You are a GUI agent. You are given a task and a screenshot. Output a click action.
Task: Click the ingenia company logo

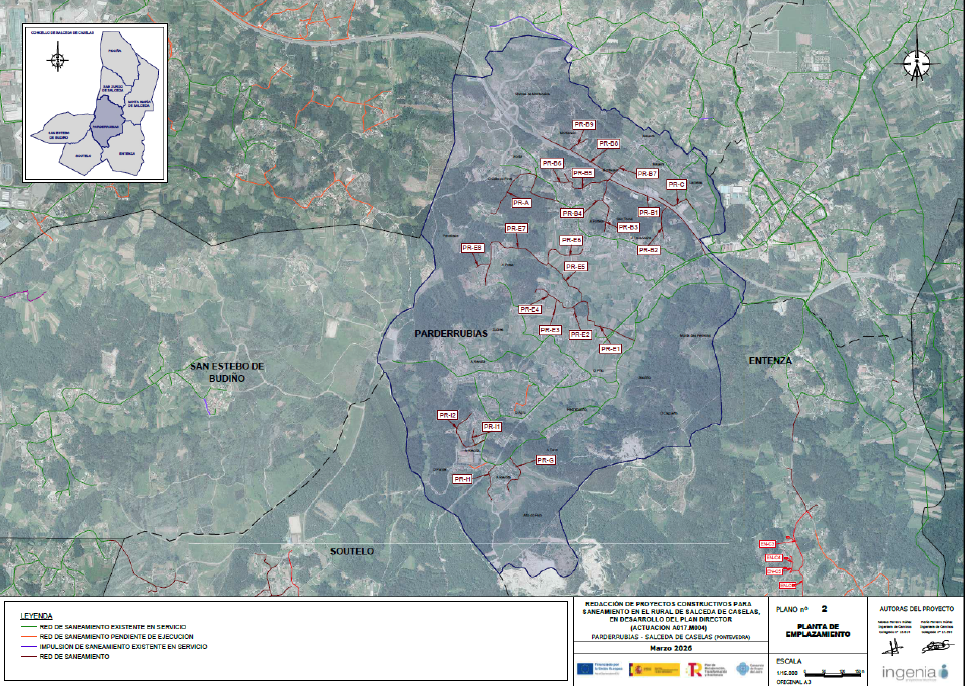point(912,671)
